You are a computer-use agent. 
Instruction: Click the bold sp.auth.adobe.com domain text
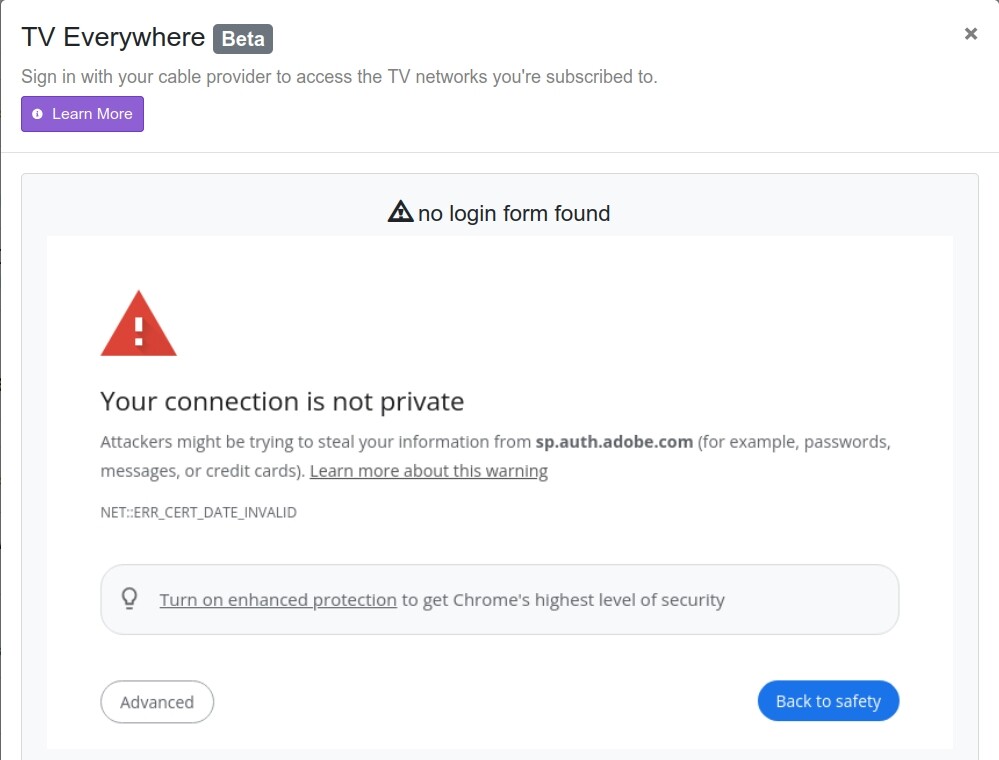pyautogui.click(x=614, y=442)
